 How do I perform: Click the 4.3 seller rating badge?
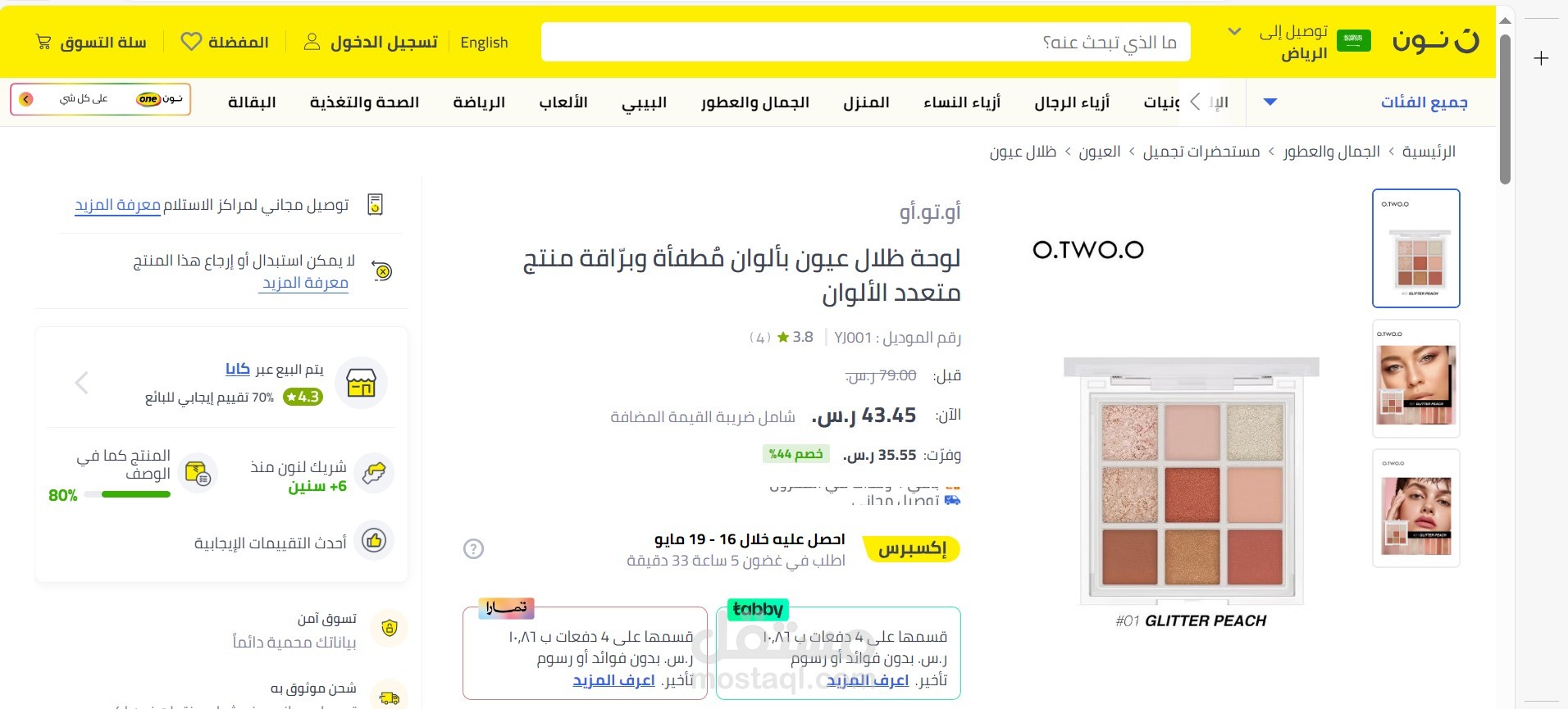(303, 397)
